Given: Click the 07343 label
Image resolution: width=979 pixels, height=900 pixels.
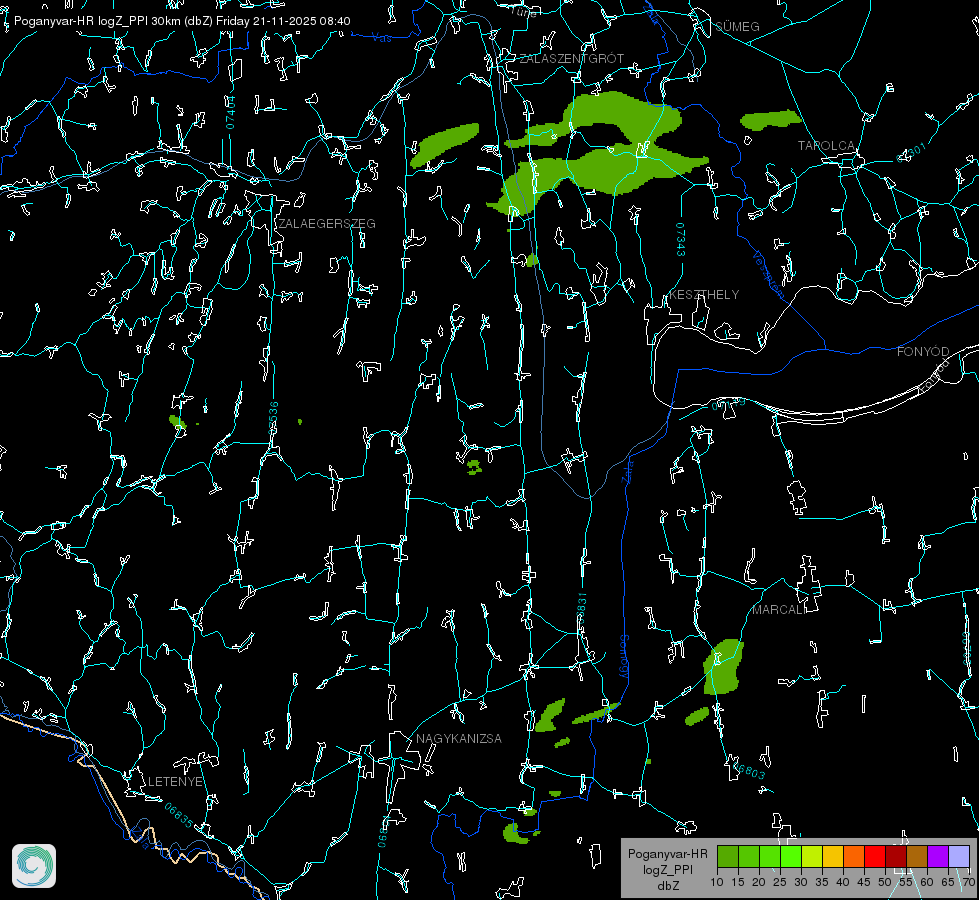Looking at the screenshot, I should coord(680,239).
